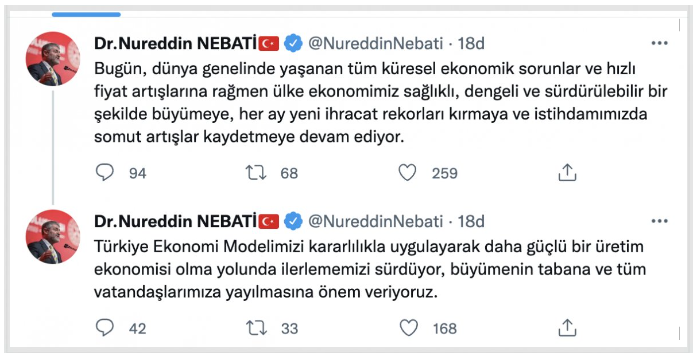
Task: Open the three-dot menu of second tweet
Action: click(659, 221)
